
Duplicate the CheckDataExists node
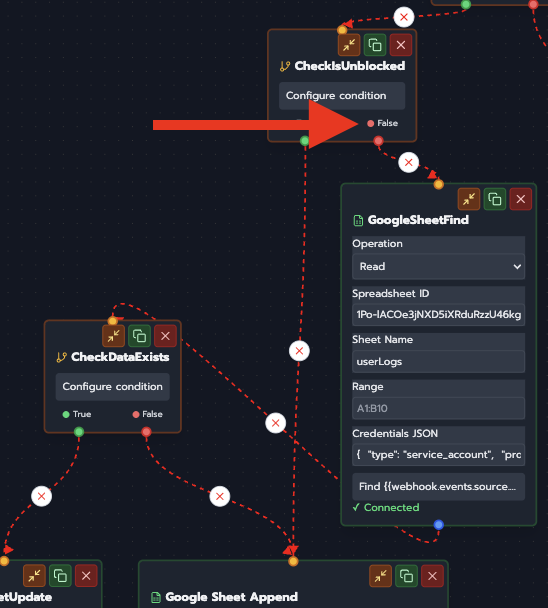pos(139,336)
